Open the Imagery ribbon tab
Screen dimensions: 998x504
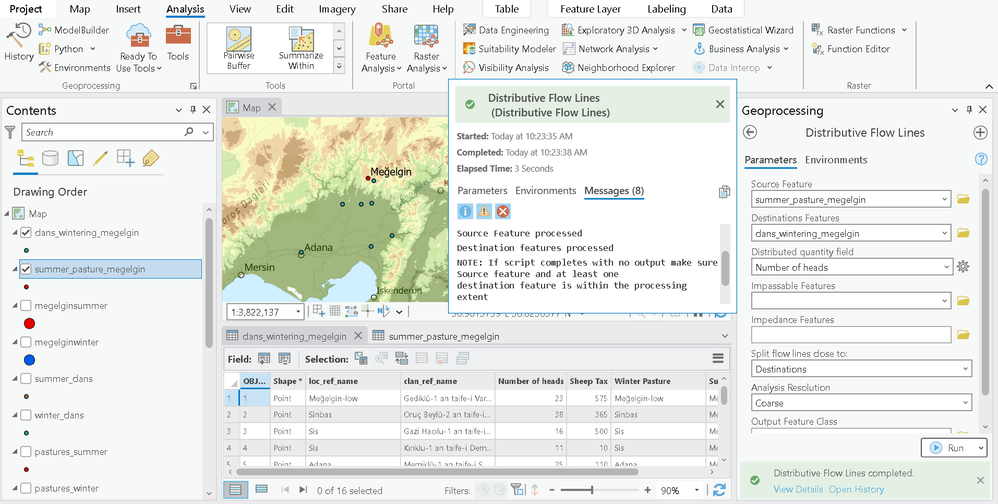click(x=339, y=9)
